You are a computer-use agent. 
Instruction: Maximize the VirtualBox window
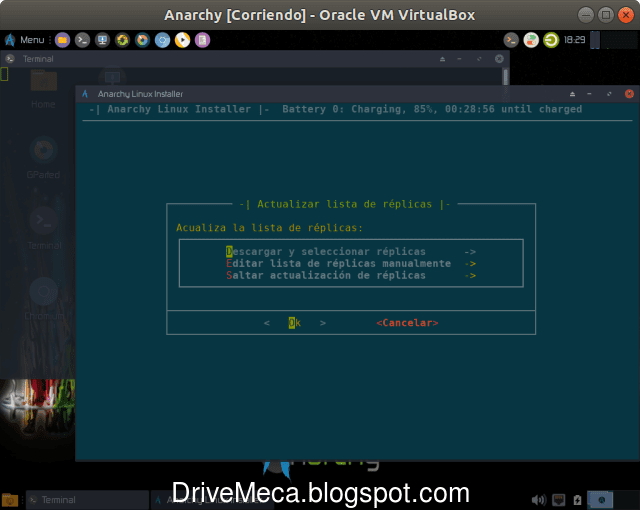tap(606, 15)
